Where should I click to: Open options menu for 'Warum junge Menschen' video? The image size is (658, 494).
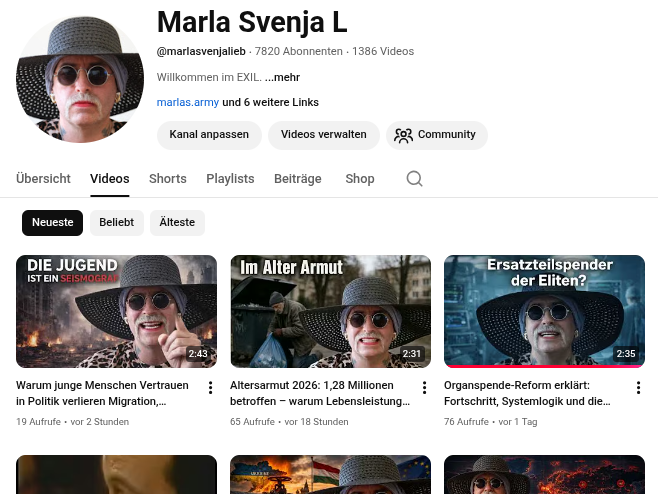211,387
